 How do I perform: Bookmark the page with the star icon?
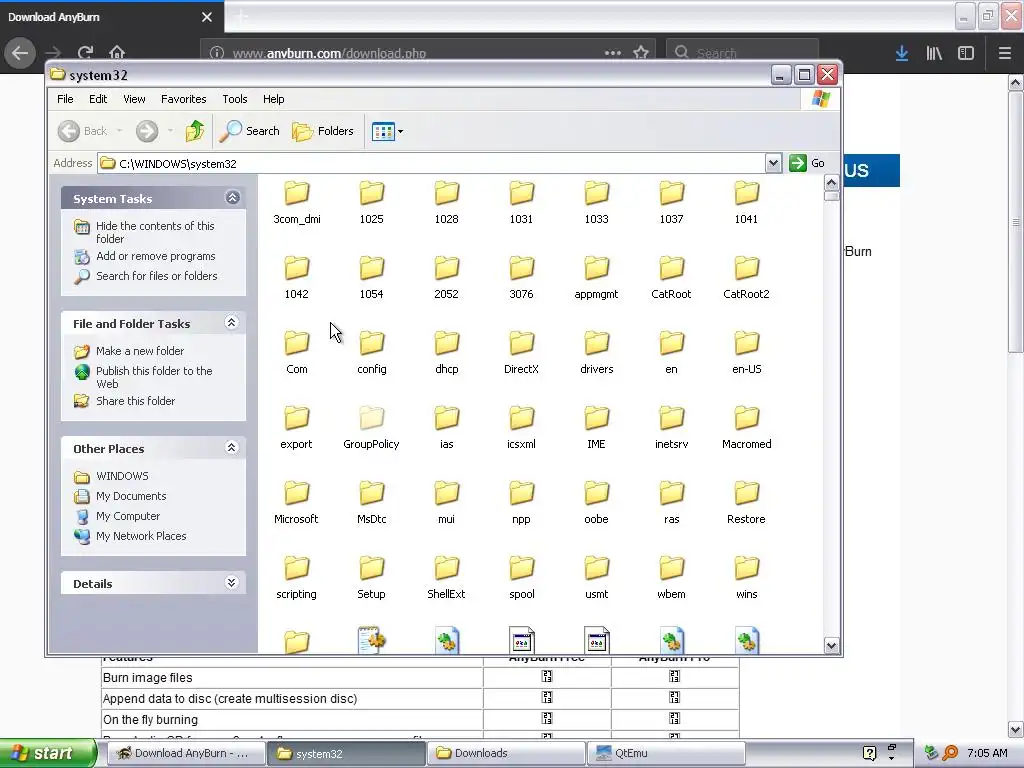click(x=641, y=52)
